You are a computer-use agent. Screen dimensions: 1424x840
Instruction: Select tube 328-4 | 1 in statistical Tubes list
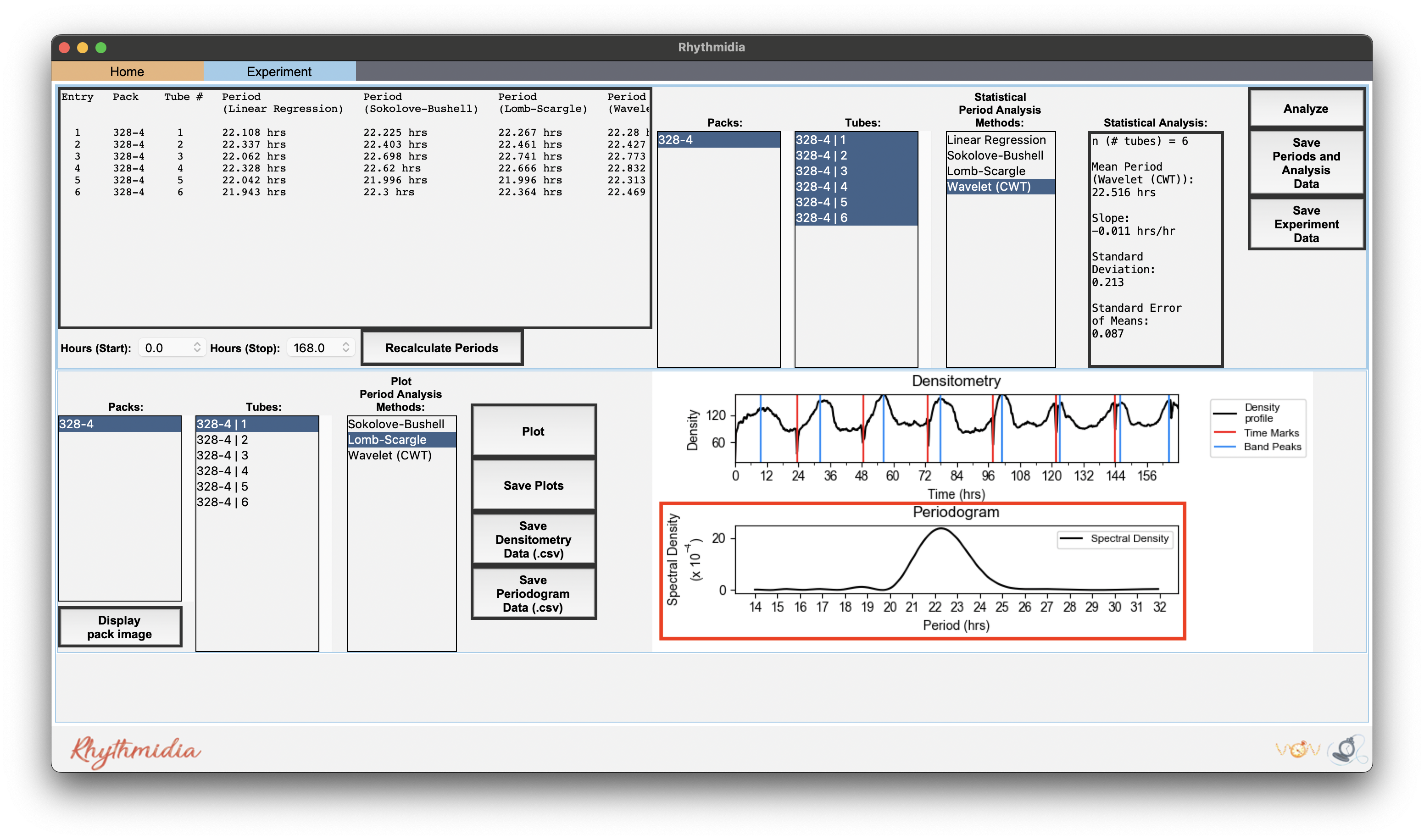click(x=856, y=139)
